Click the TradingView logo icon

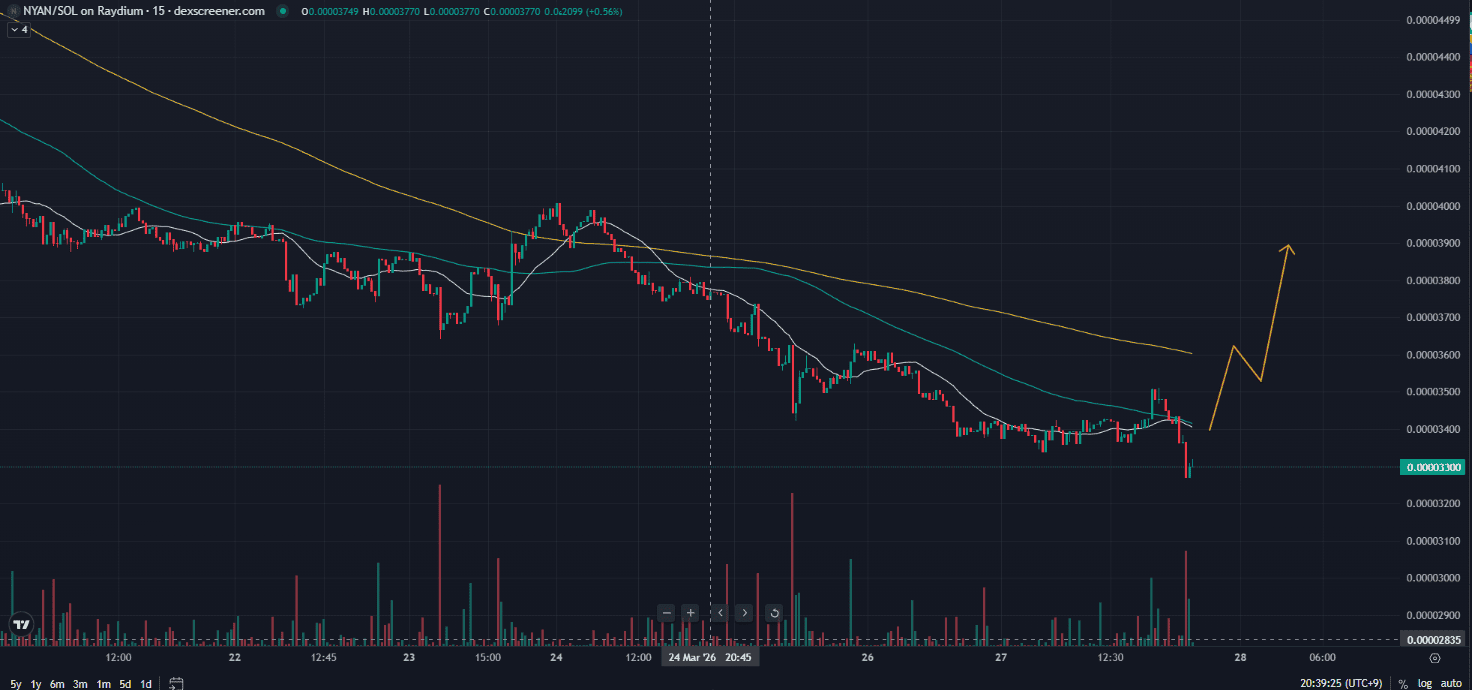point(20,624)
